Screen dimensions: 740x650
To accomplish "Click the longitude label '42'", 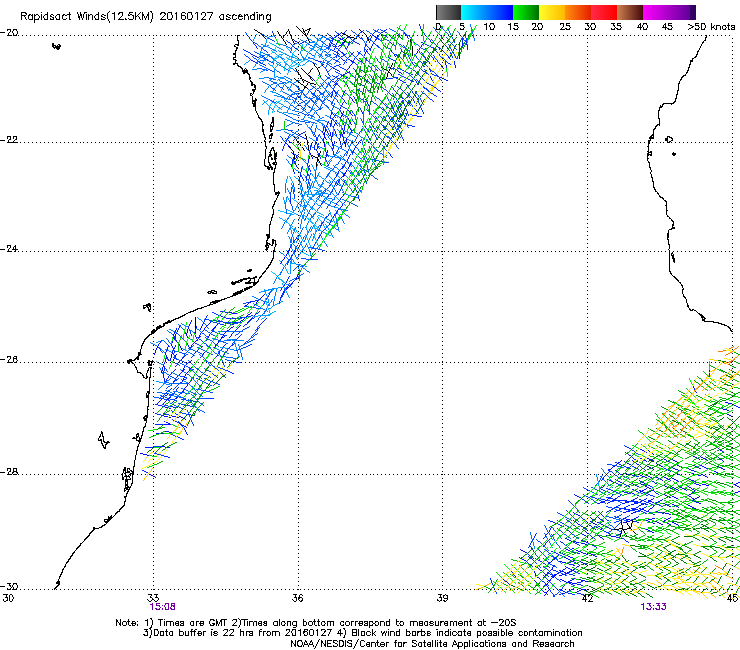I will click(587, 598).
